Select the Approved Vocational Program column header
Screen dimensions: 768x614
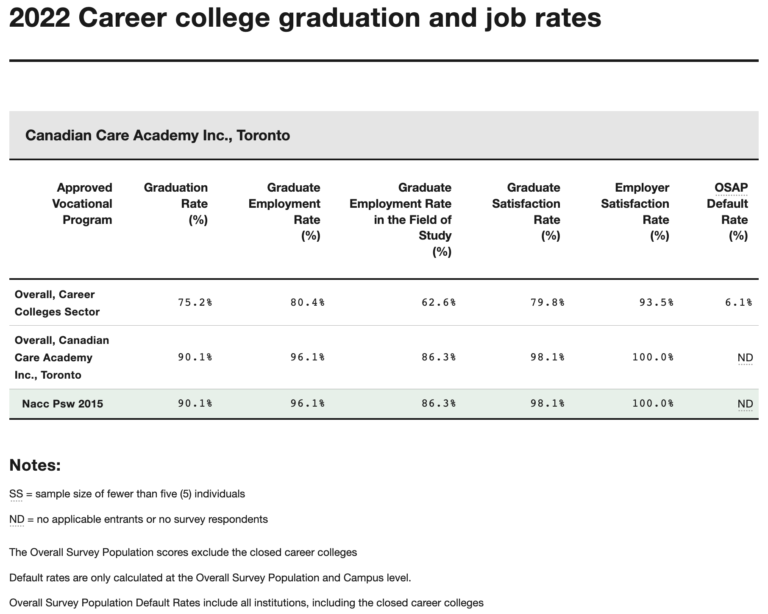tap(85, 204)
